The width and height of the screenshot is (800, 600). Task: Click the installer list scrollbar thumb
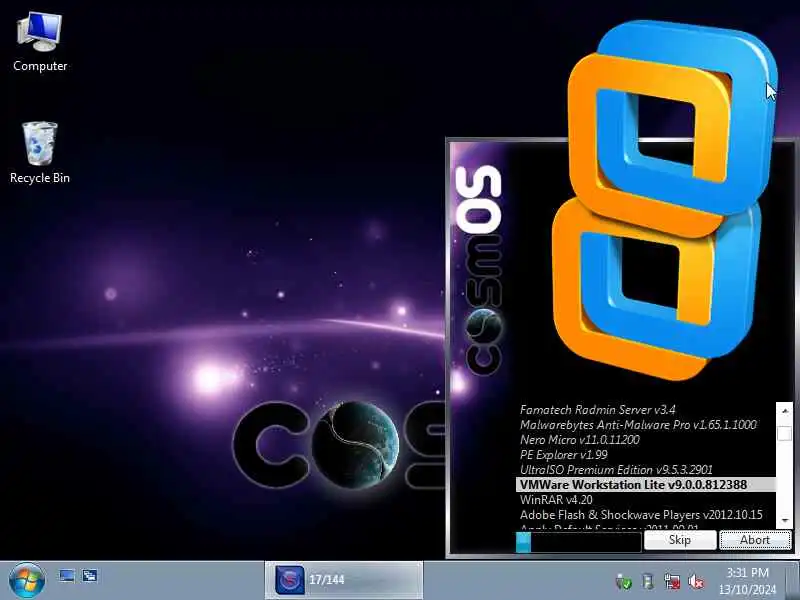pos(784,433)
